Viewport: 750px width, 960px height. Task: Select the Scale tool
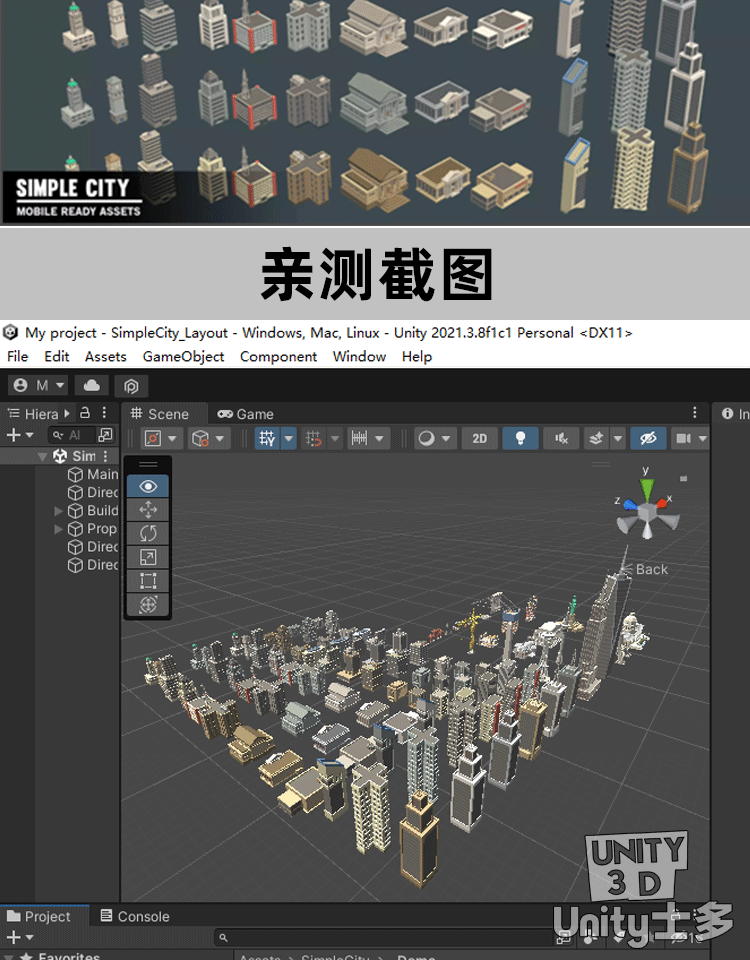(148, 557)
